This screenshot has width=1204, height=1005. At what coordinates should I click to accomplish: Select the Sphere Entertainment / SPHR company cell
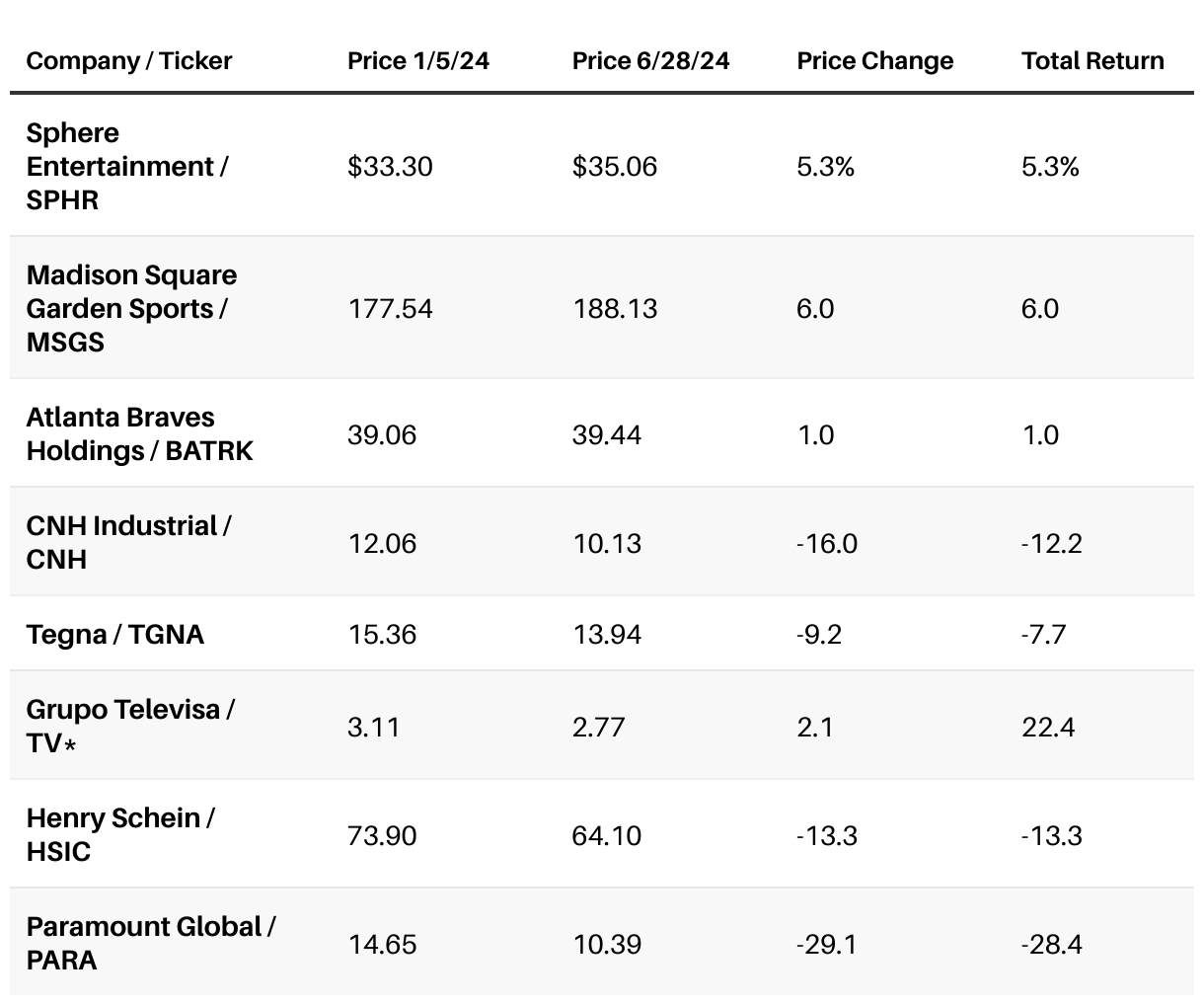pos(126,166)
